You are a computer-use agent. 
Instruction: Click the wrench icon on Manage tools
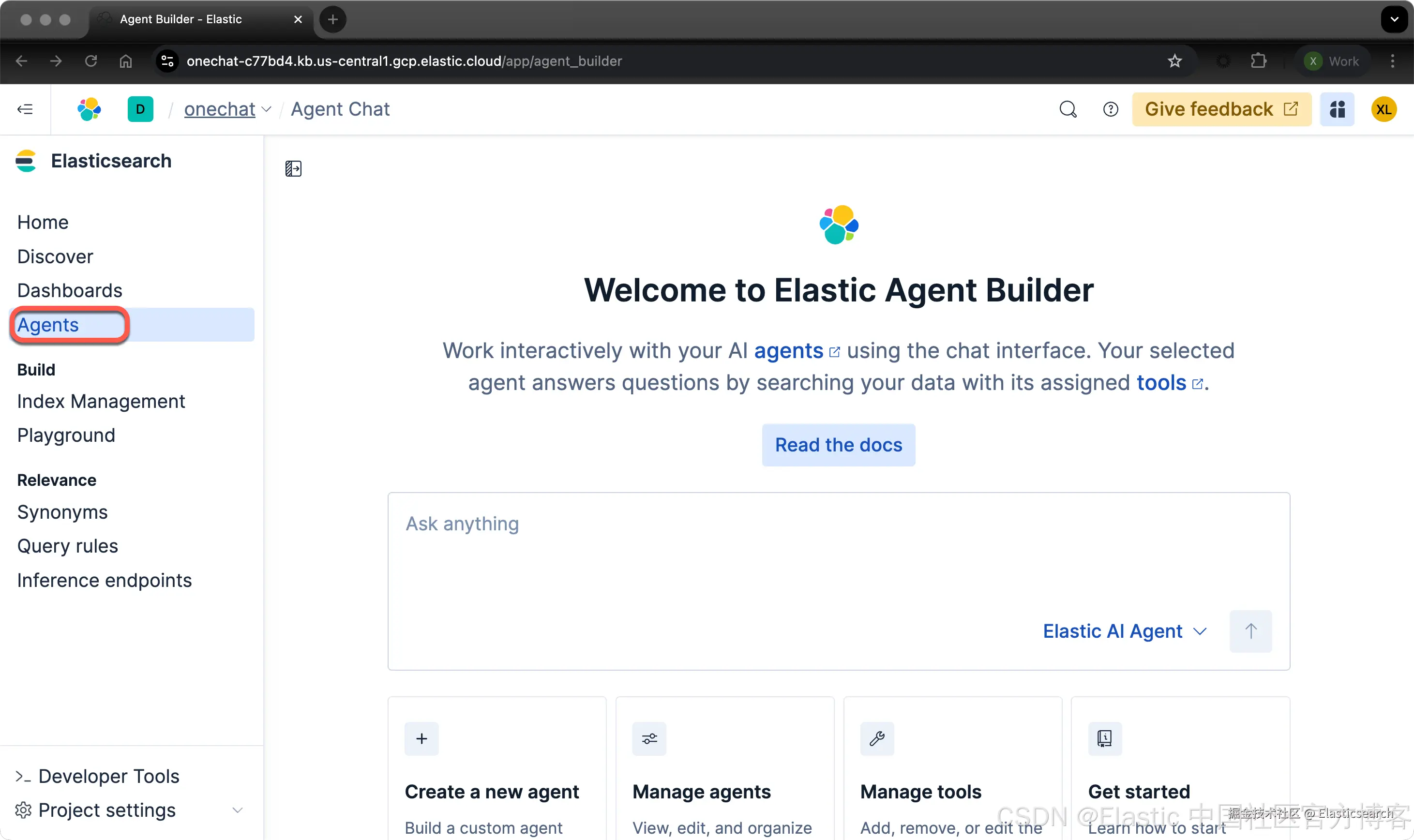click(x=877, y=739)
